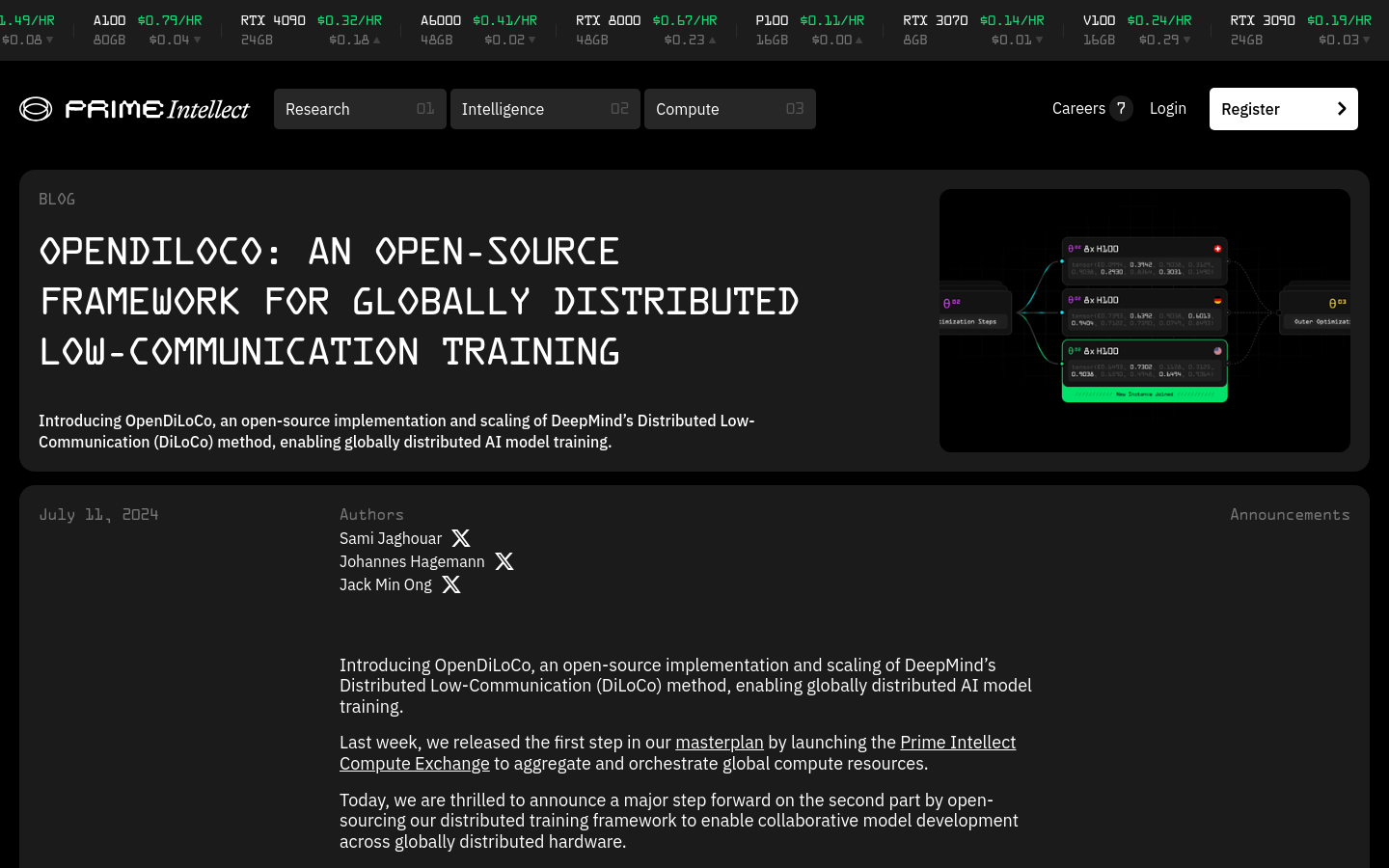Screen dimensions: 1389x868
Task: Click the July 11, 2024 date
Action: [x=98, y=515]
